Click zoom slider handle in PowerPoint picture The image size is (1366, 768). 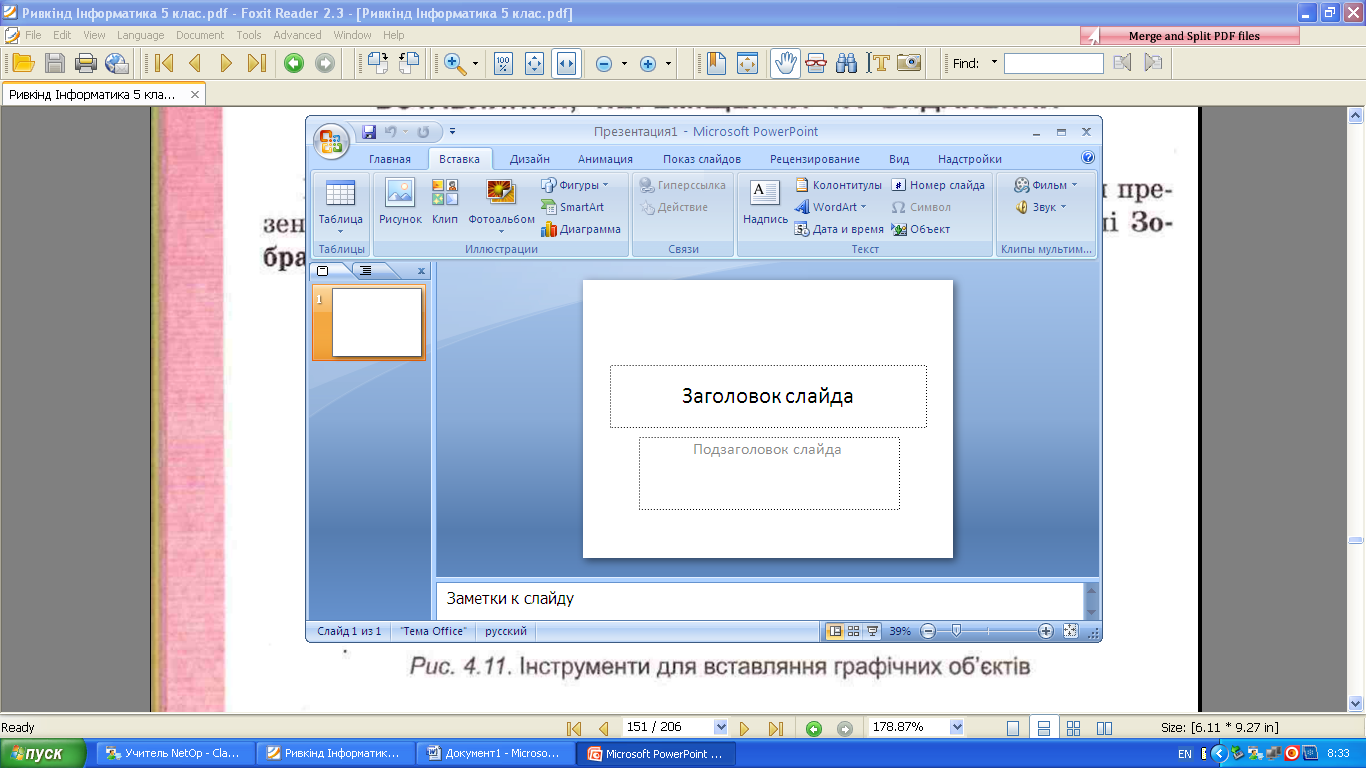(956, 631)
